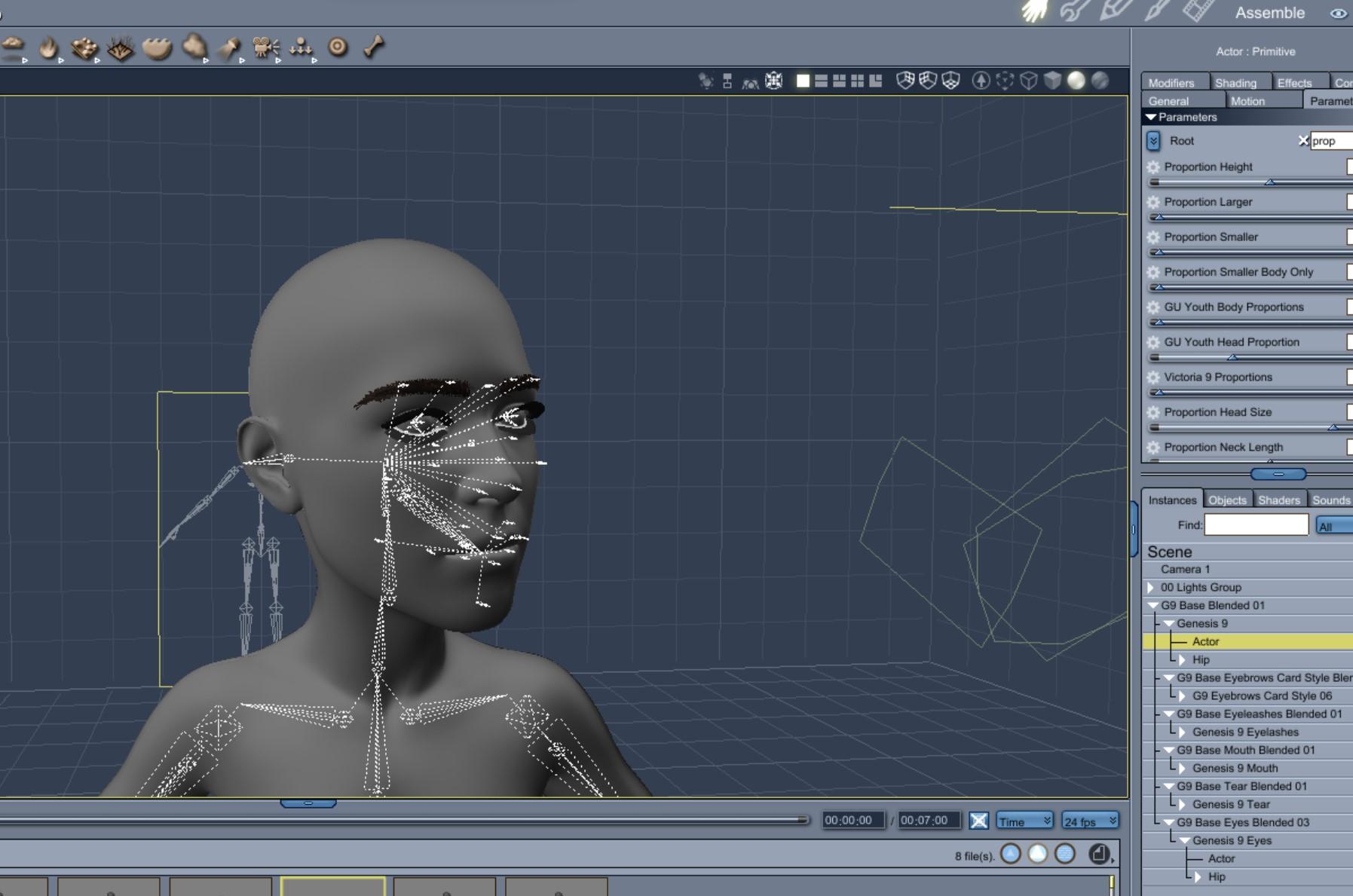Open the Storyboard room pencil icon
The width and height of the screenshot is (1353, 896).
[x=1116, y=10]
